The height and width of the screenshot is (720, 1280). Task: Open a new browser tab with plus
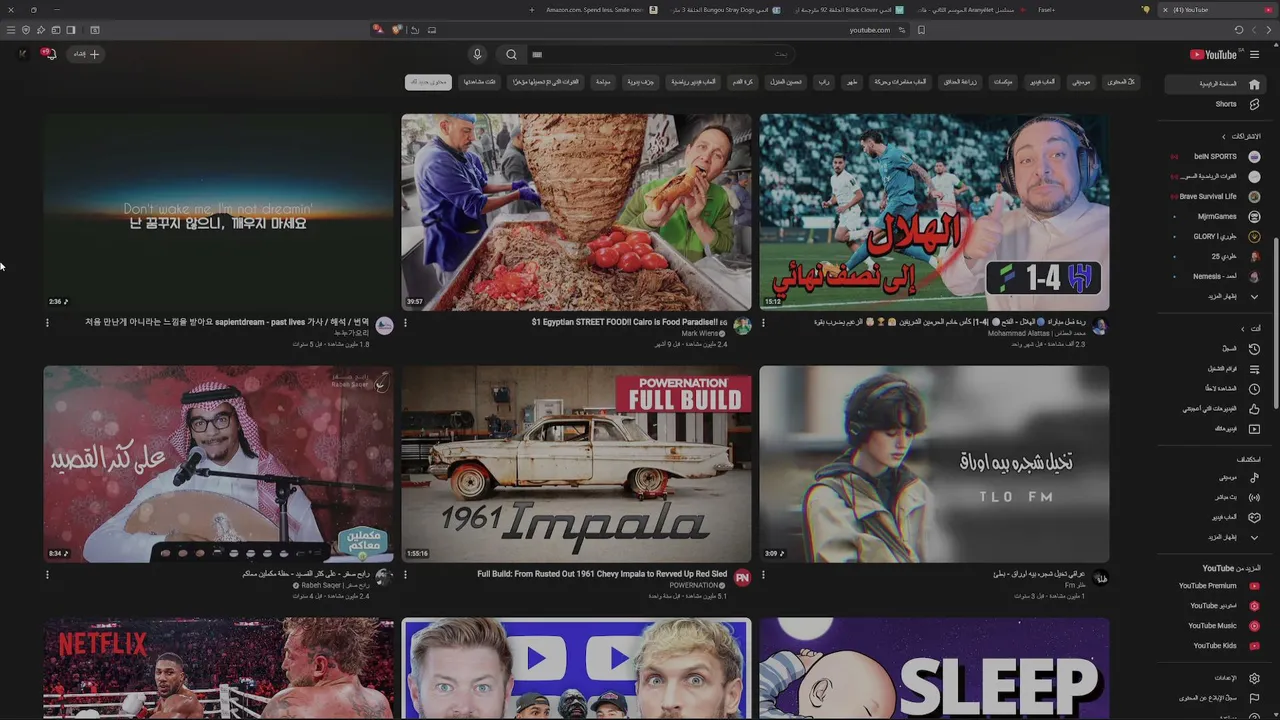[x=531, y=10]
